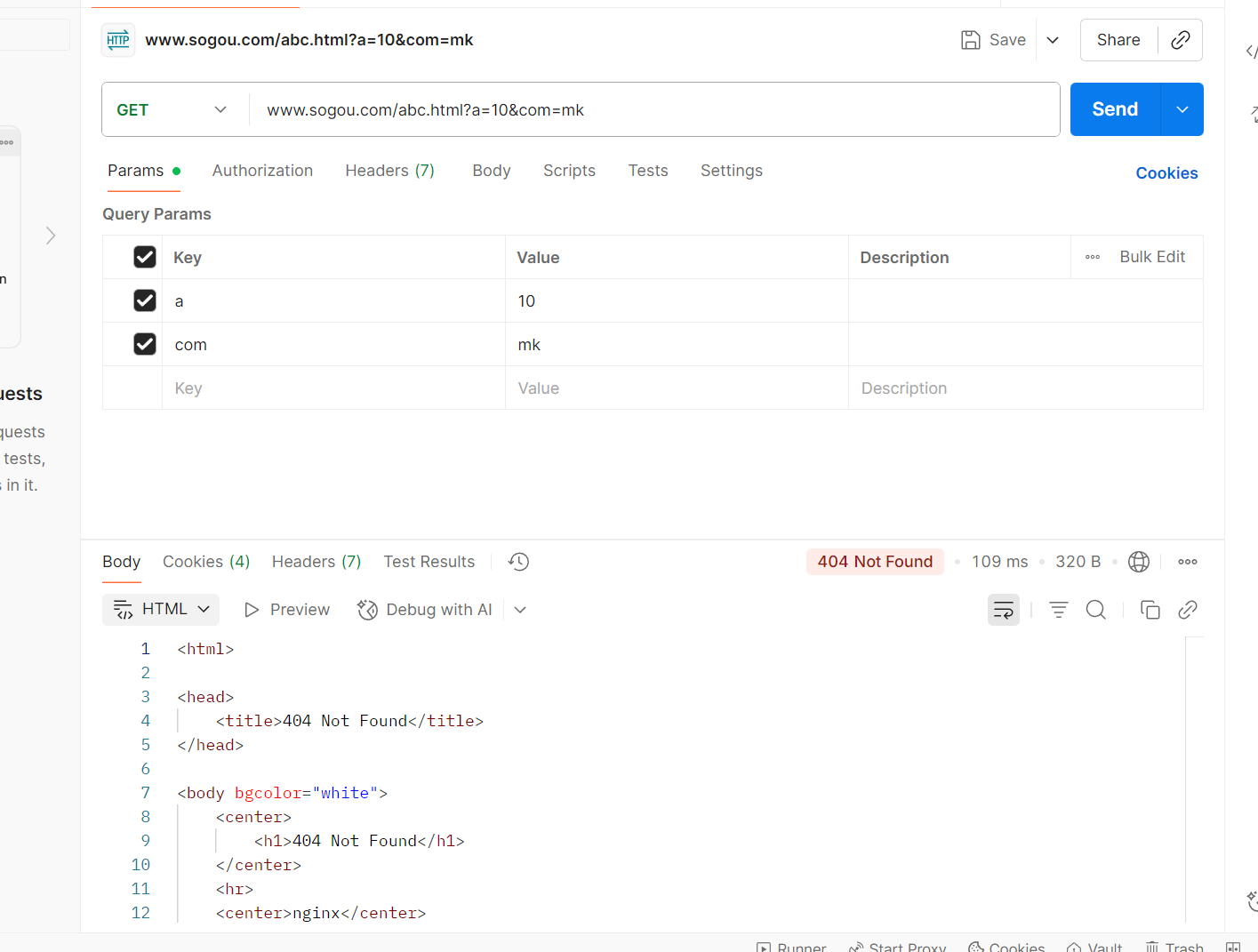
Task: Click value cell containing 10
Action: tap(677, 300)
